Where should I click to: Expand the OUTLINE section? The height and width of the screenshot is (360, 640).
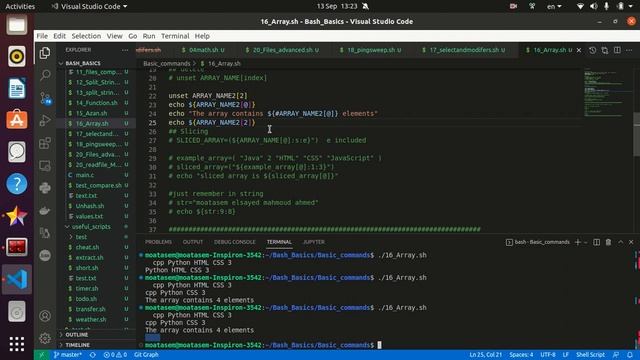coord(77,335)
